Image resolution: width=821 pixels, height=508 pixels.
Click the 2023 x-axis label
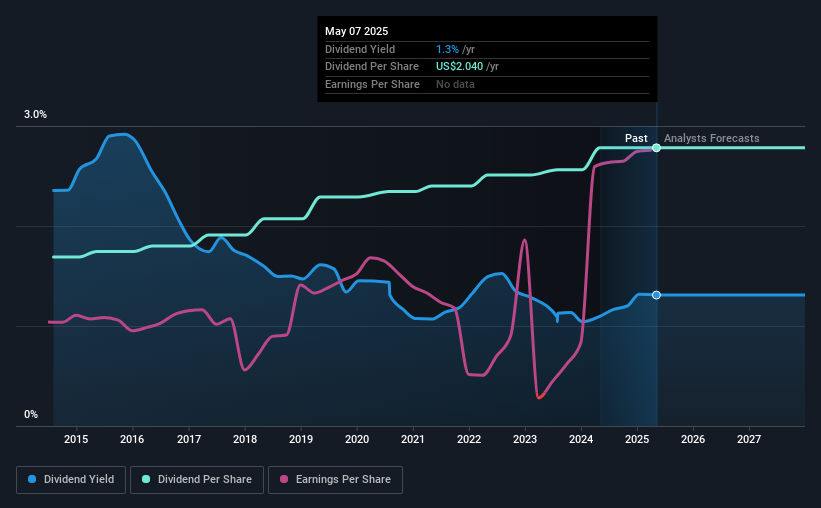click(525, 439)
